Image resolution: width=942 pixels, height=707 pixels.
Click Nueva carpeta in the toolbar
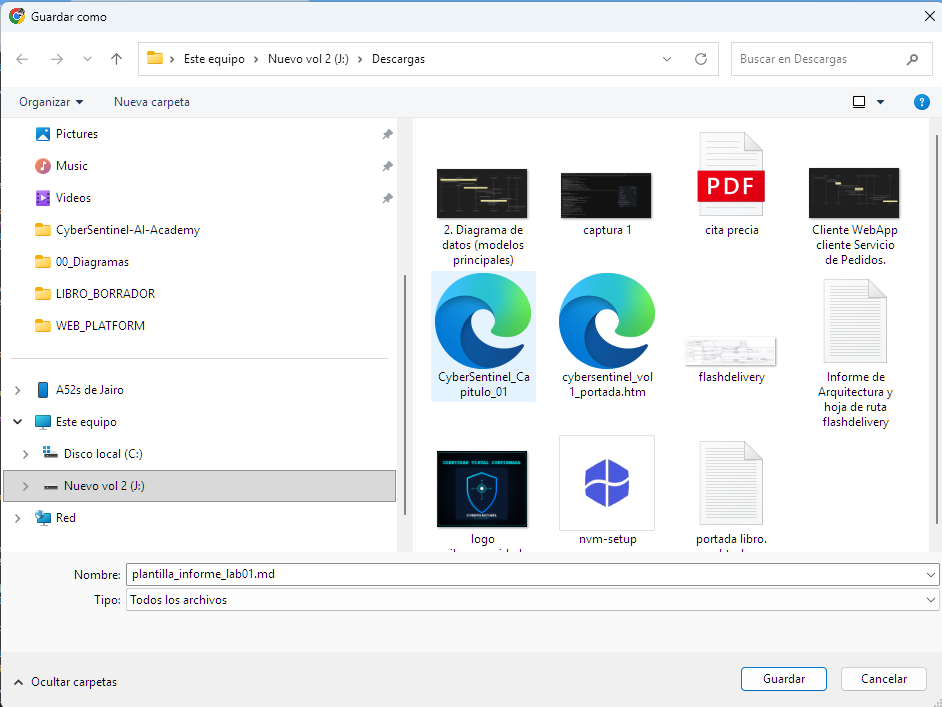(x=151, y=102)
